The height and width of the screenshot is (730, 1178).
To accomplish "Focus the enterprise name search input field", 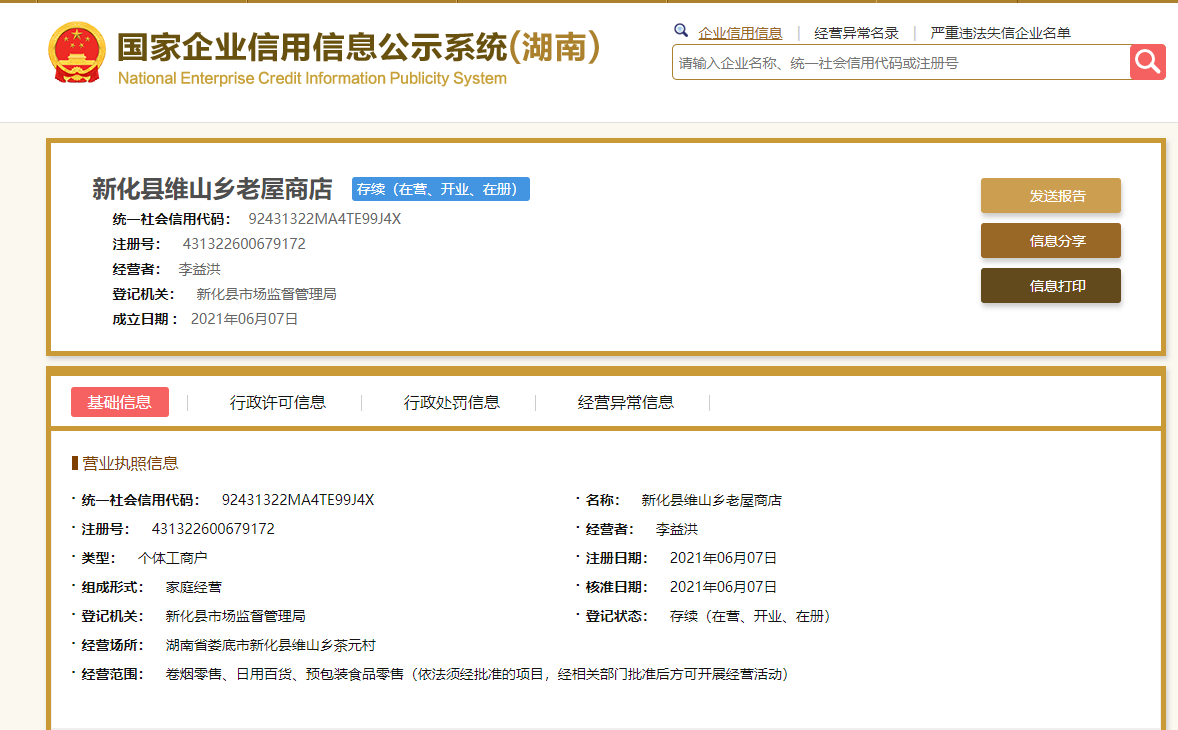I will [x=901, y=63].
